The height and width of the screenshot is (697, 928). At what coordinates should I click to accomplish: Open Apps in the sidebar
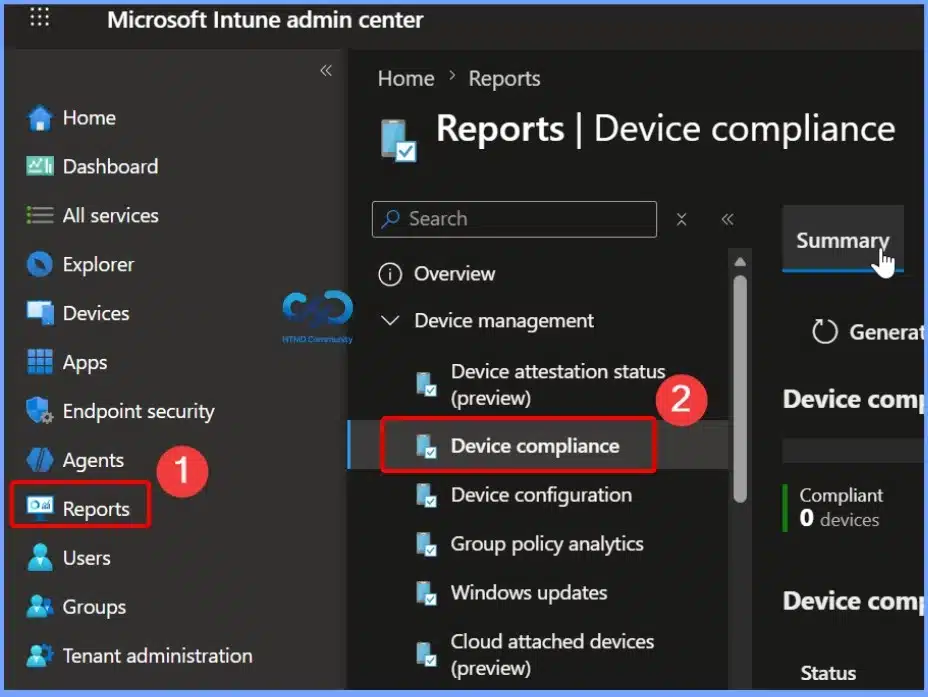point(85,362)
